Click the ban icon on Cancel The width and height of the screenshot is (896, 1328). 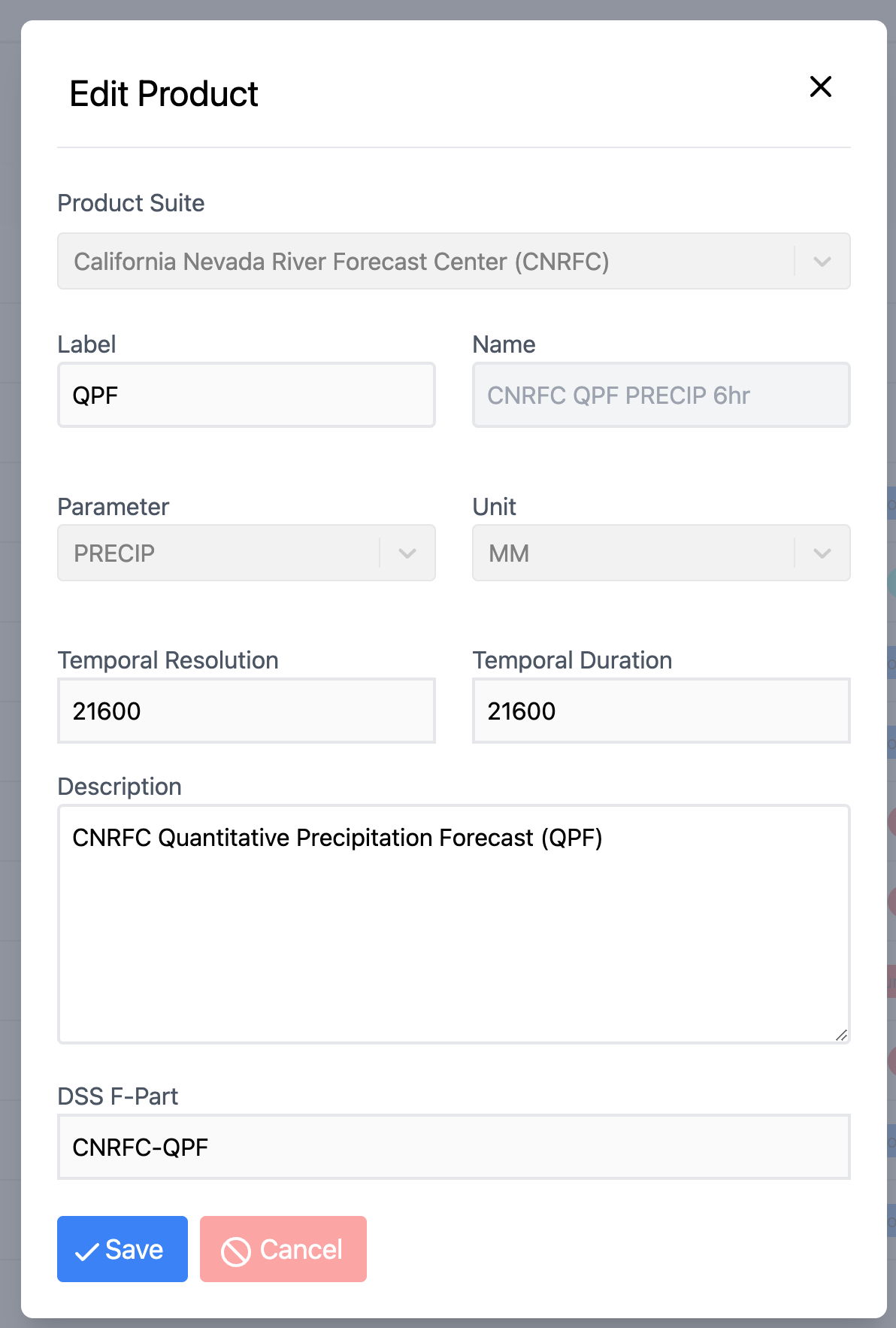coord(235,1251)
